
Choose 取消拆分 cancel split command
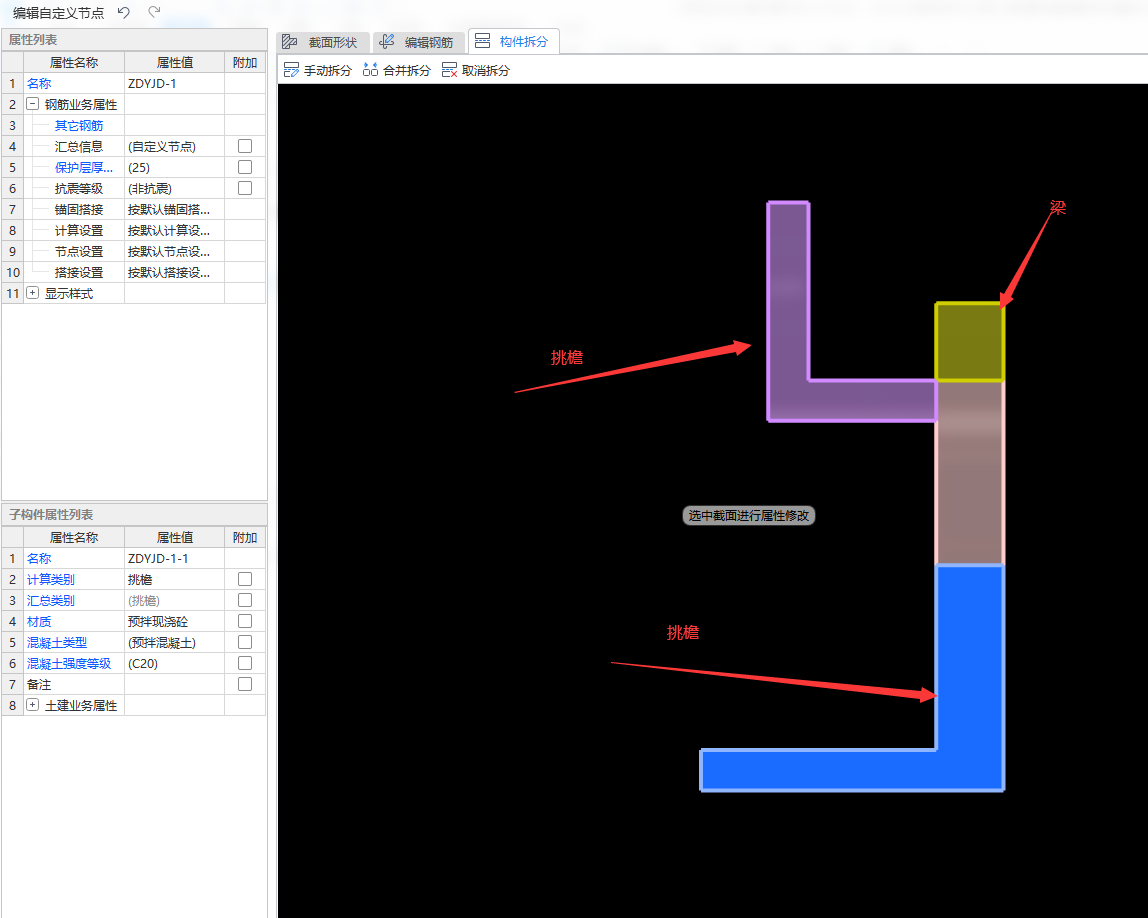(x=476, y=70)
